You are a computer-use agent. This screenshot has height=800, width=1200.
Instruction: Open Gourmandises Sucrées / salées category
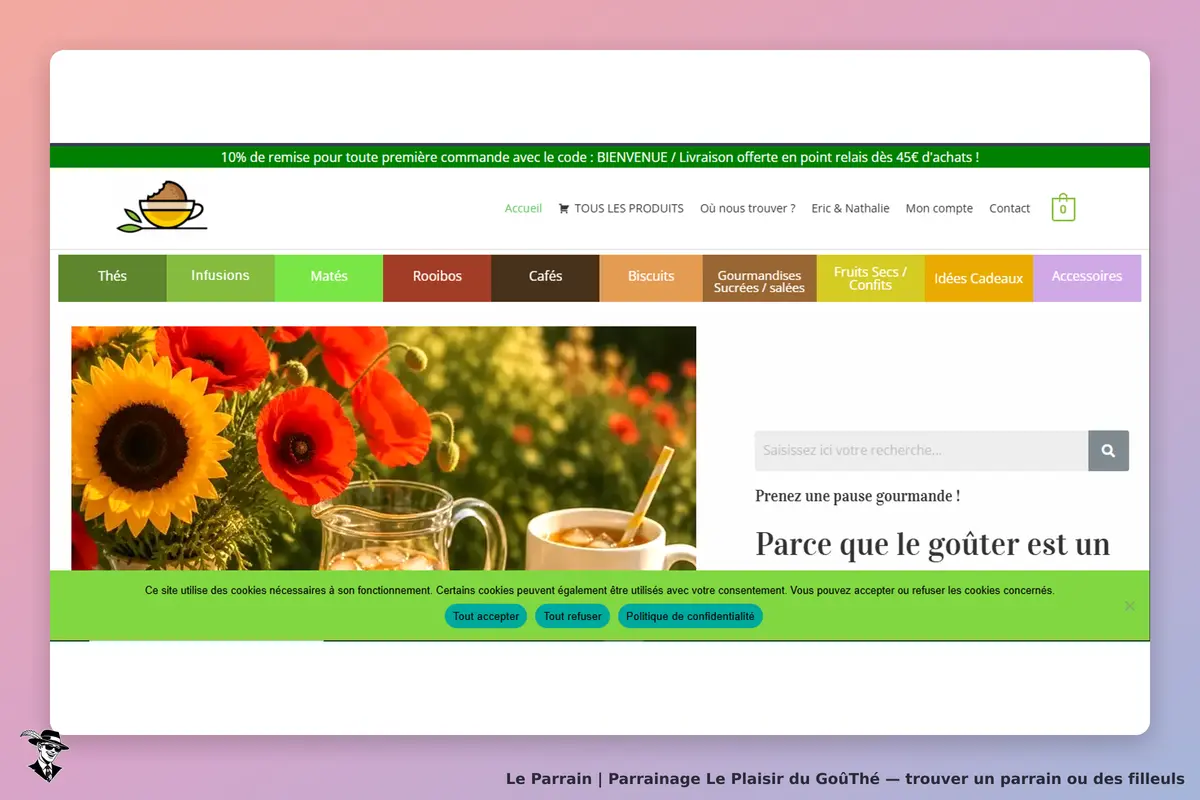(760, 278)
